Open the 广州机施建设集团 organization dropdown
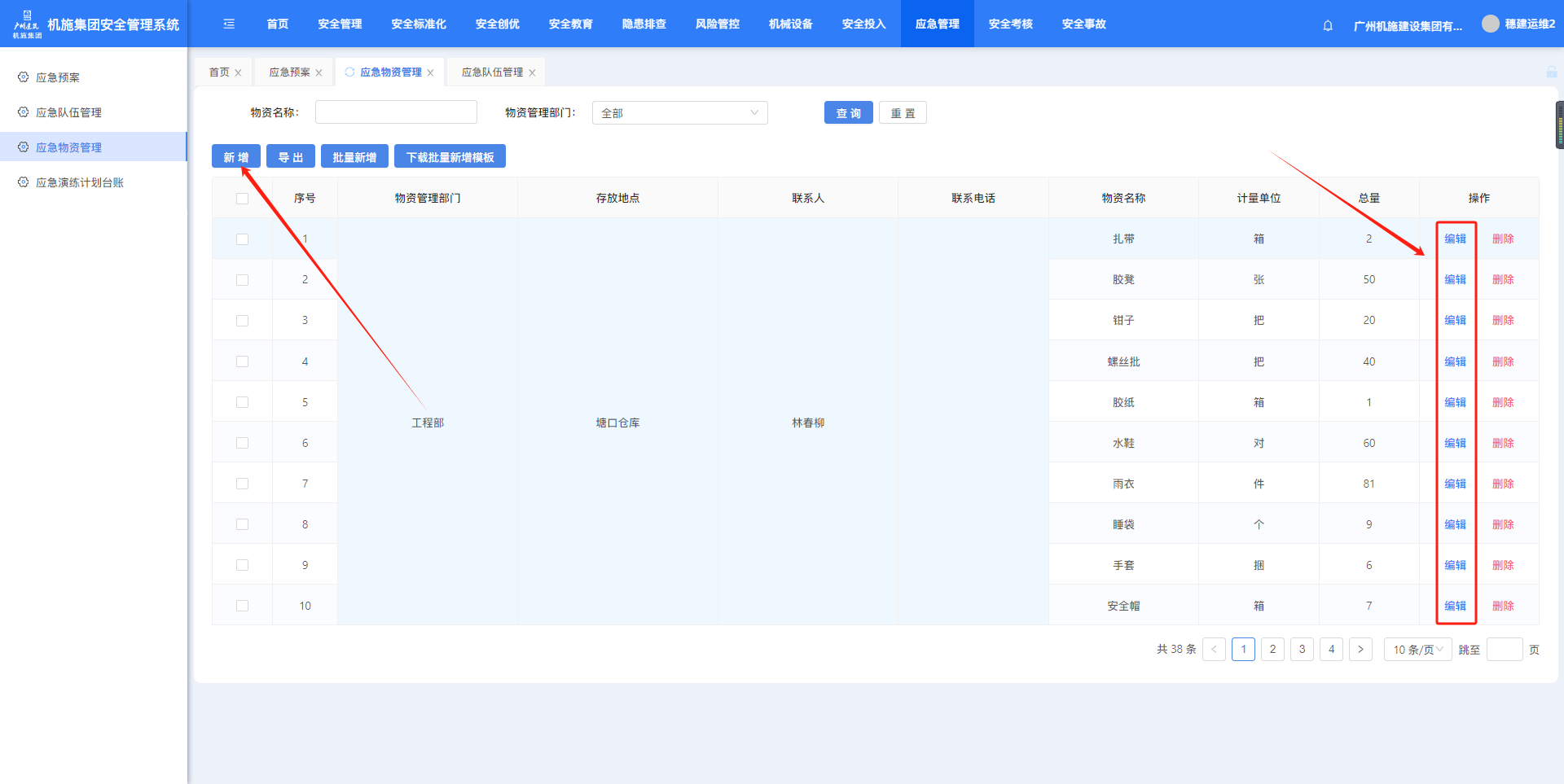The height and width of the screenshot is (784, 1564). 1407,25
